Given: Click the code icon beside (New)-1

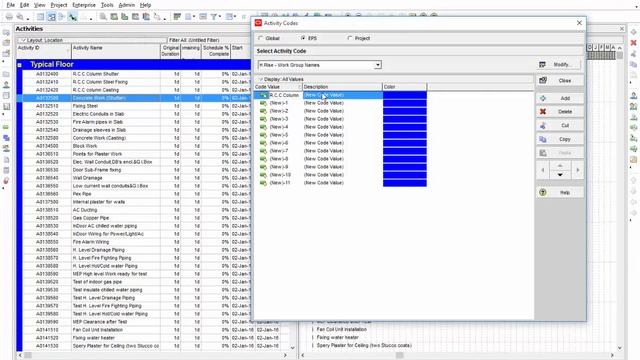Looking at the screenshot, I should (x=263, y=103).
